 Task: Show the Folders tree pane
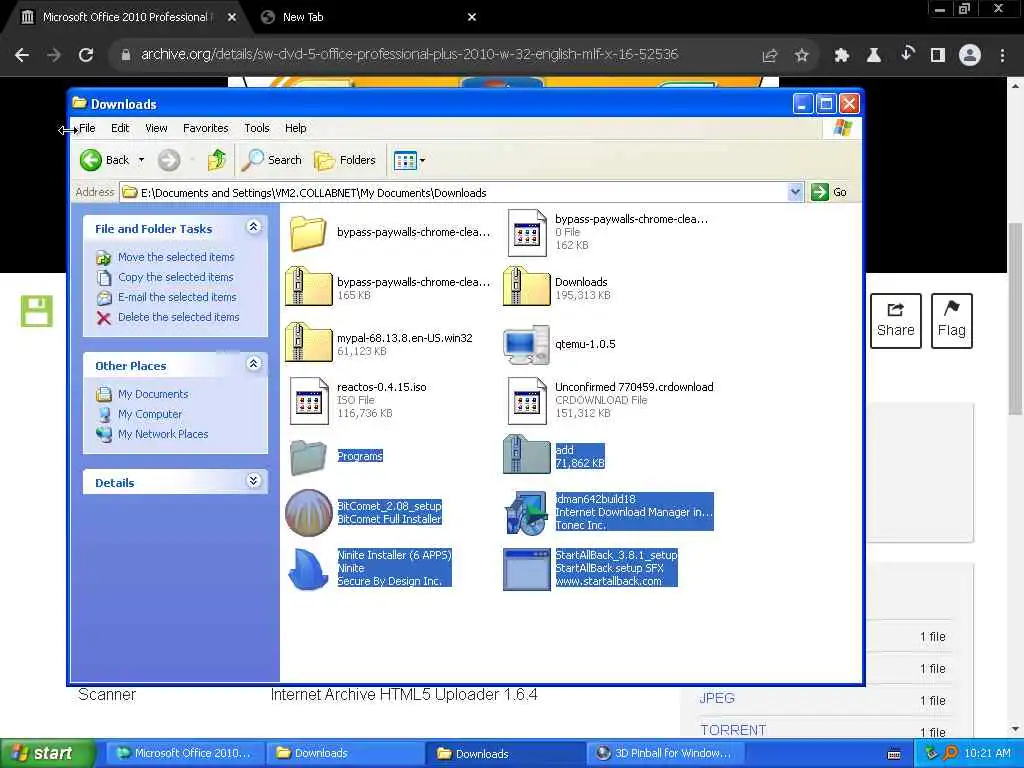coord(345,160)
